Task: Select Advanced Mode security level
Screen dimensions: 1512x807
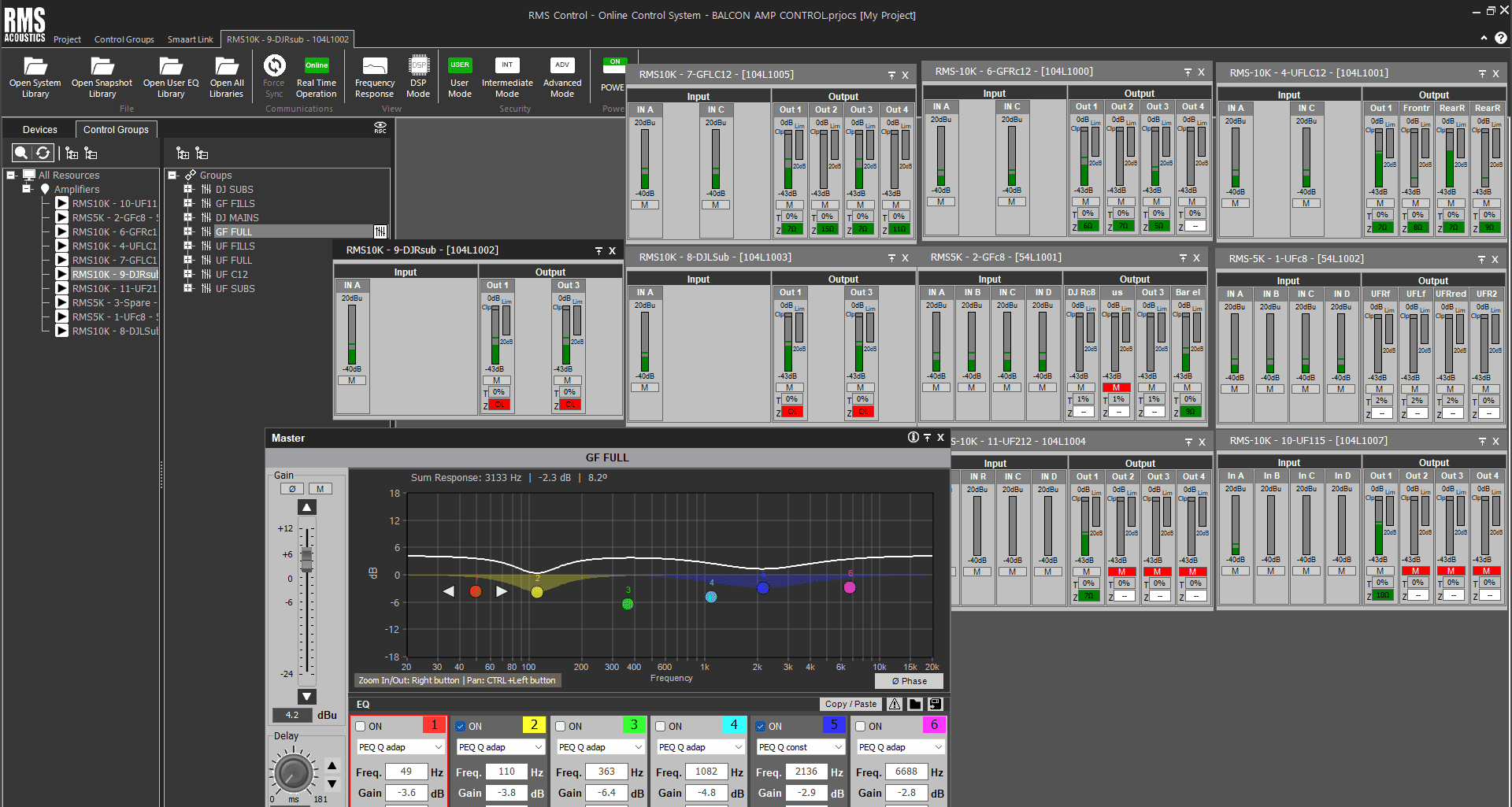Action: [562, 77]
